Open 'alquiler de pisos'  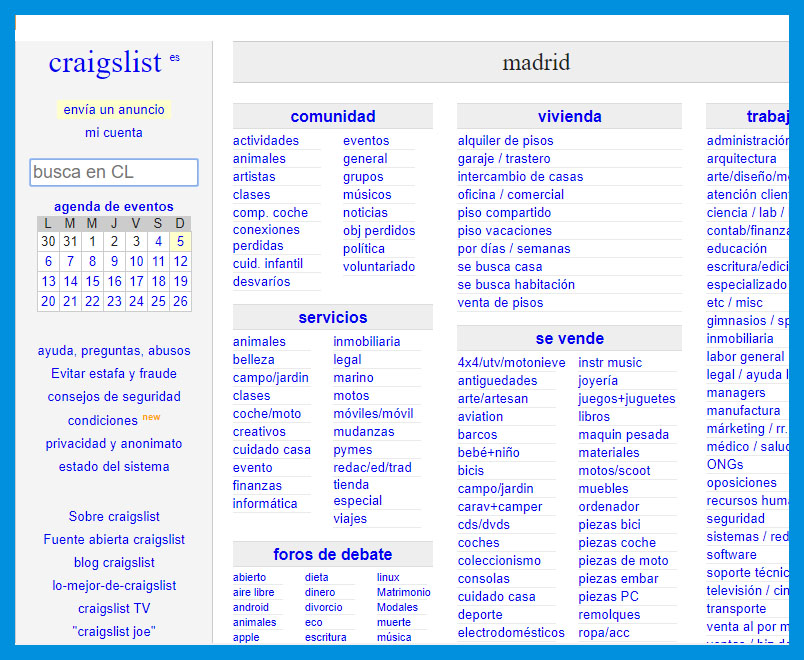coord(506,141)
